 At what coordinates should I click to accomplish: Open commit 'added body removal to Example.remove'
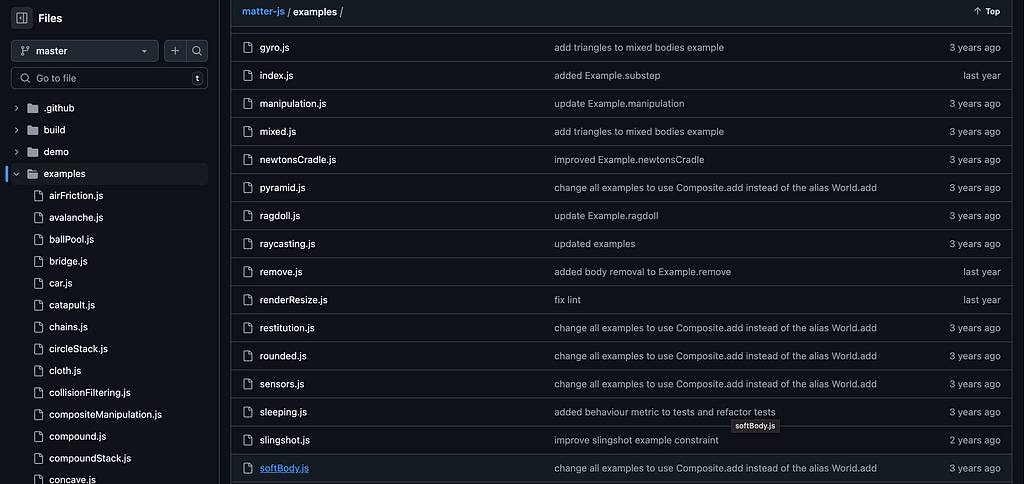[643, 272]
